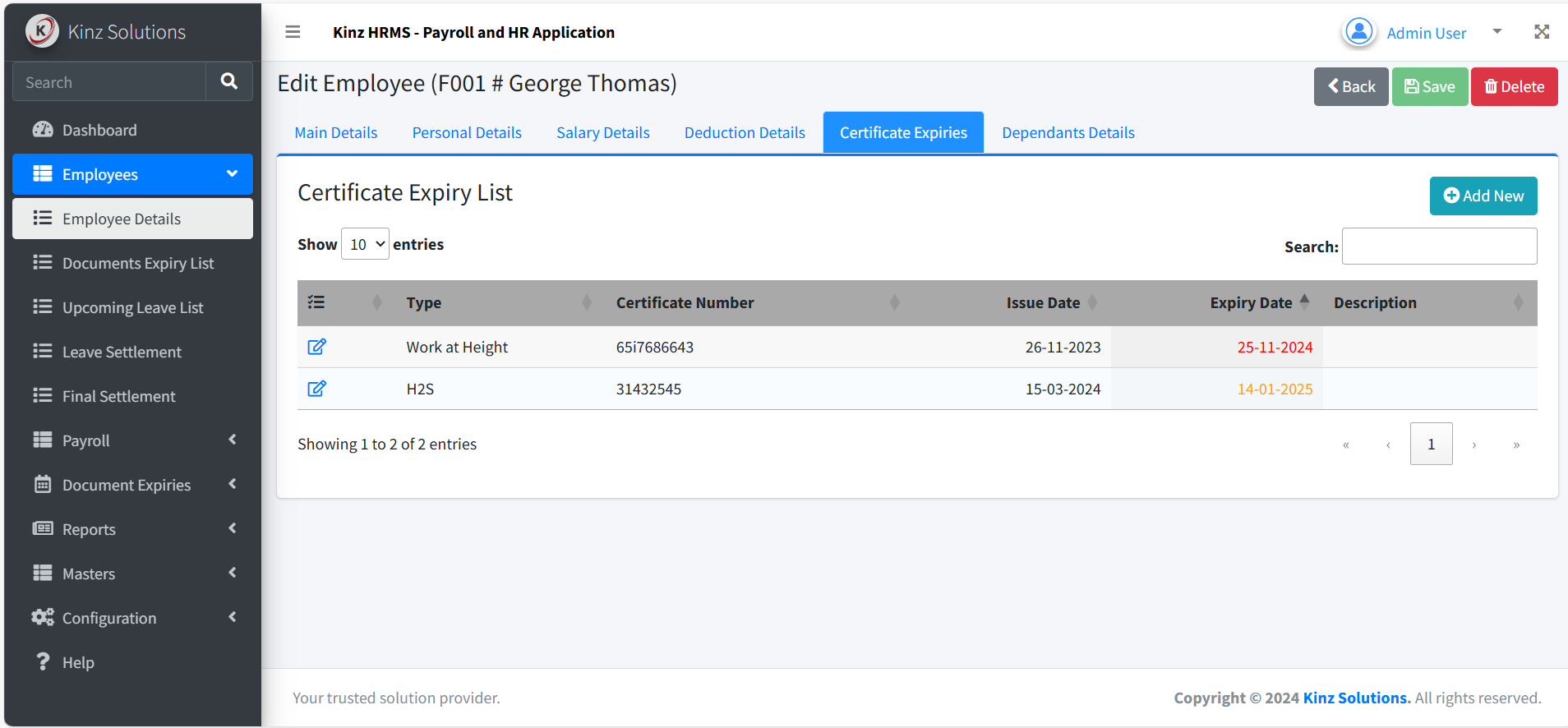The image size is (1568, 728).
Task: Open Employee Details in sidebar
Action: tap(132, 219)
